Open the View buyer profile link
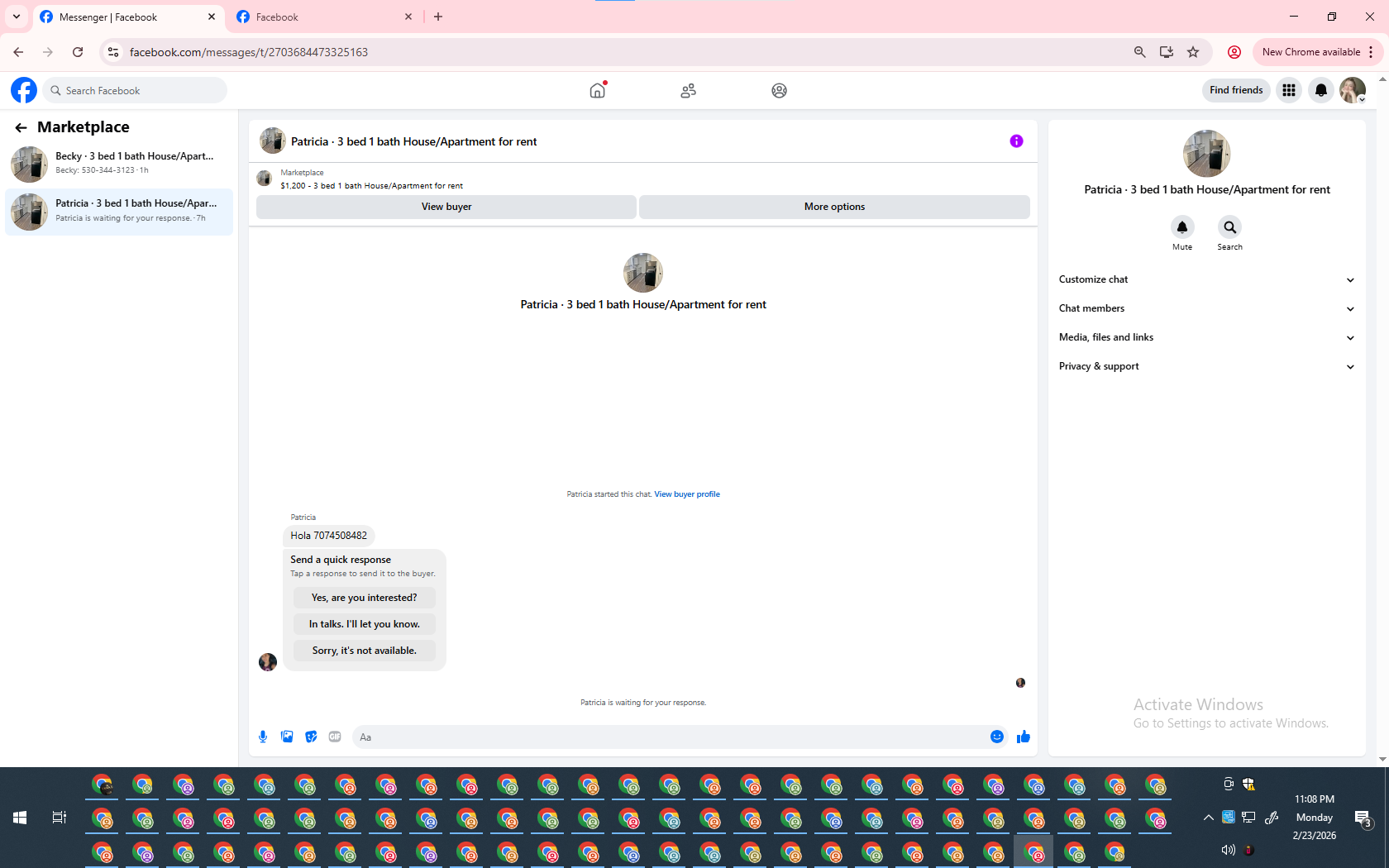This screenshot has width=1389, height=868. click(687, 494)
